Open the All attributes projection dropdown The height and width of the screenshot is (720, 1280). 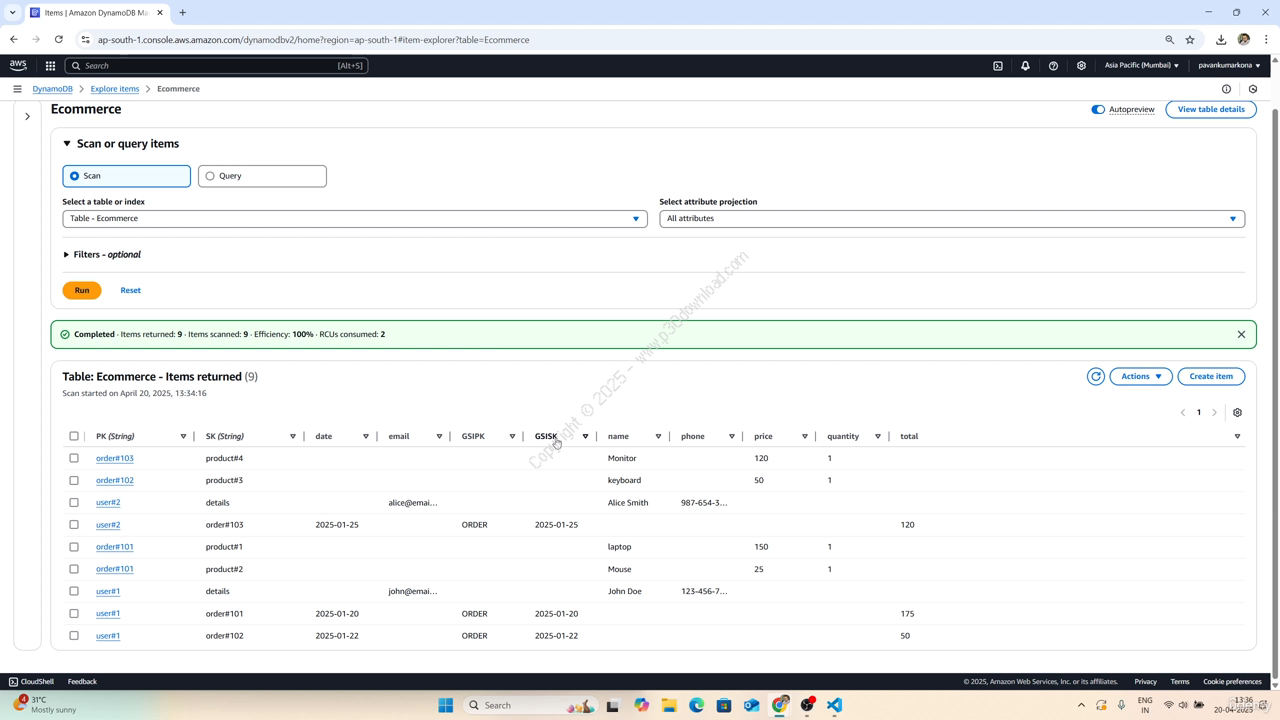952,218
